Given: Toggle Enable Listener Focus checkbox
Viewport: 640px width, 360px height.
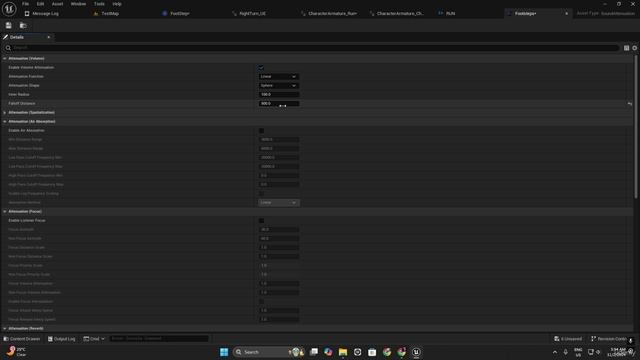Looking at the screenshot, I should coord(261,220).
